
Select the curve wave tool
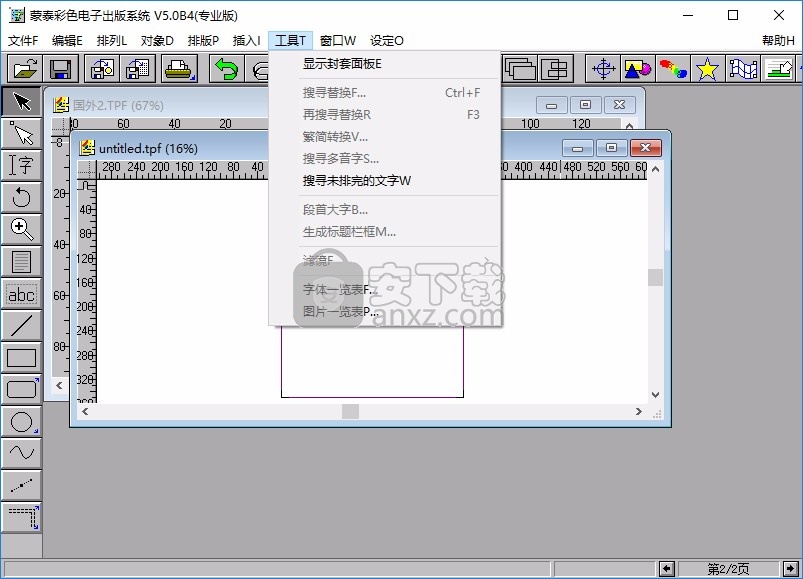pos(22,453)
